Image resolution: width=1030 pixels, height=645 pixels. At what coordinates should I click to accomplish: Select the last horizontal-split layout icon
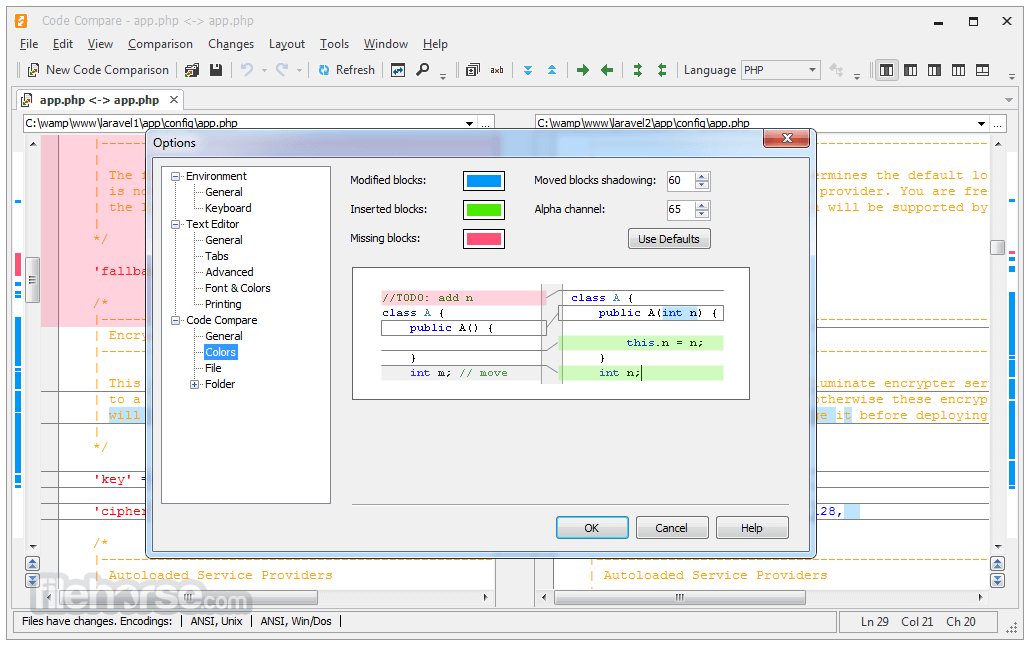[983, 70]
